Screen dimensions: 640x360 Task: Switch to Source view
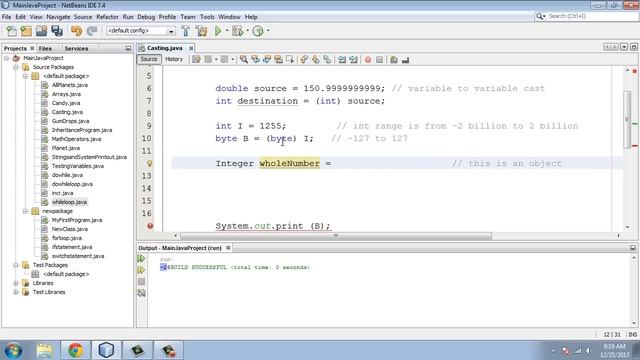(x=149, y=59)
